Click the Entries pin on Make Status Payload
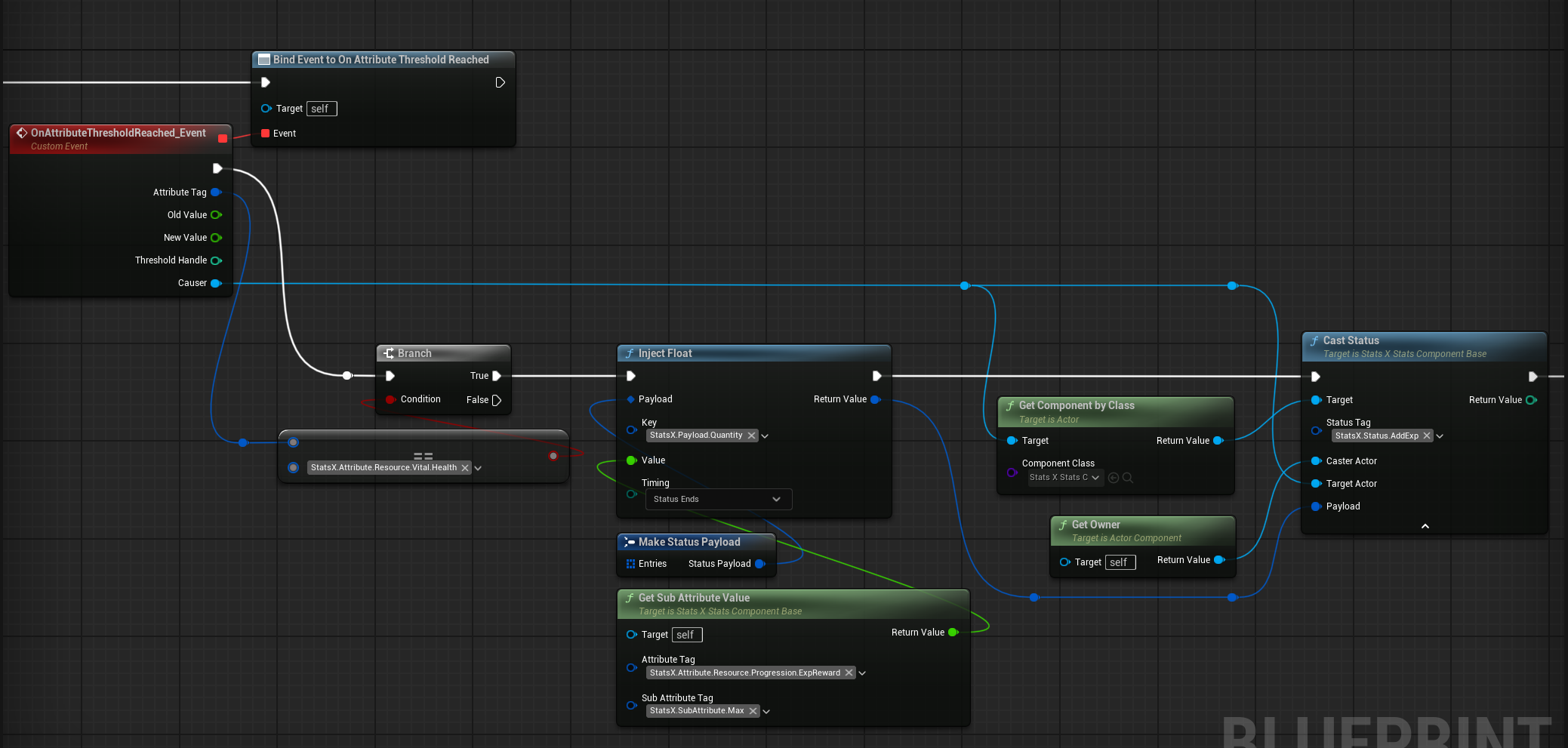Screen dimensions: 1568x748 tap(631, 564)
